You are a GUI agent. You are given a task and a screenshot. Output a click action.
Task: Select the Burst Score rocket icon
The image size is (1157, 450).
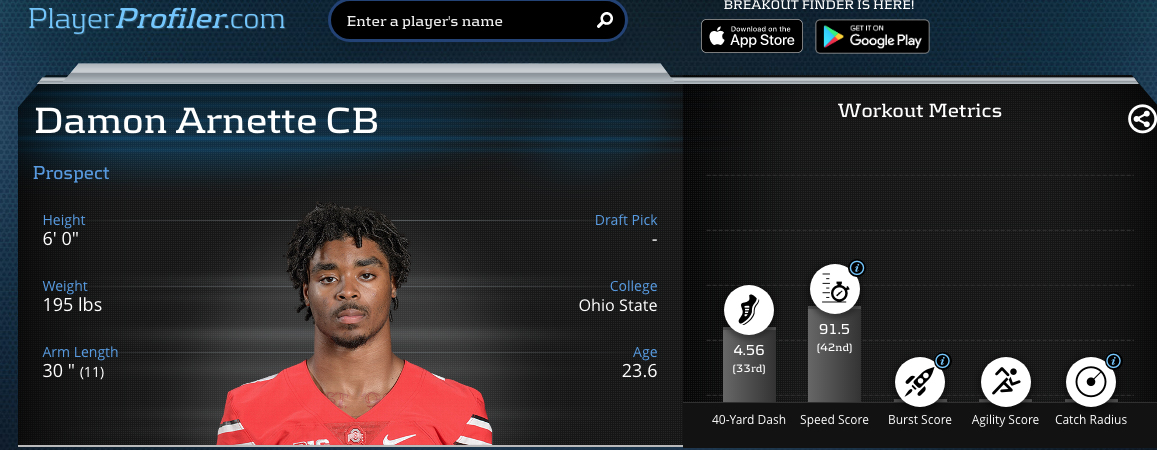pos(919,382)
